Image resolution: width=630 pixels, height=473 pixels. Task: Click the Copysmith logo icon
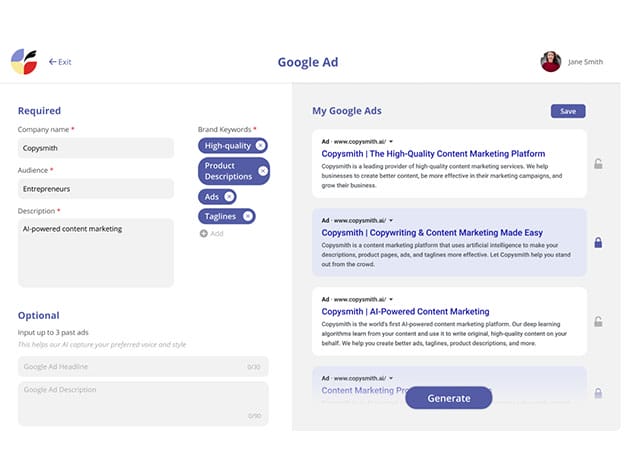click(23, 62)
